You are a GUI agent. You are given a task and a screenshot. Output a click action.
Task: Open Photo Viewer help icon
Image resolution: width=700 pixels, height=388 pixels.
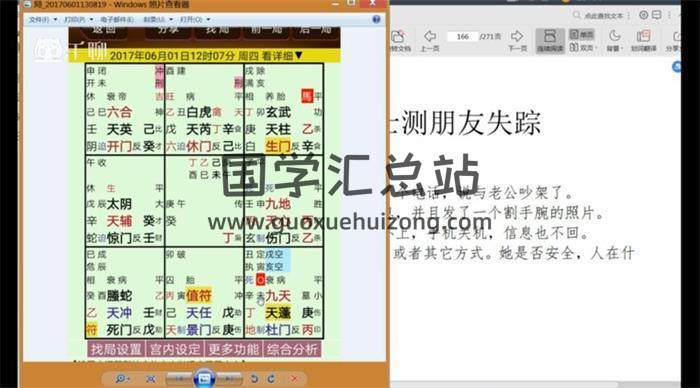point(376,19)
